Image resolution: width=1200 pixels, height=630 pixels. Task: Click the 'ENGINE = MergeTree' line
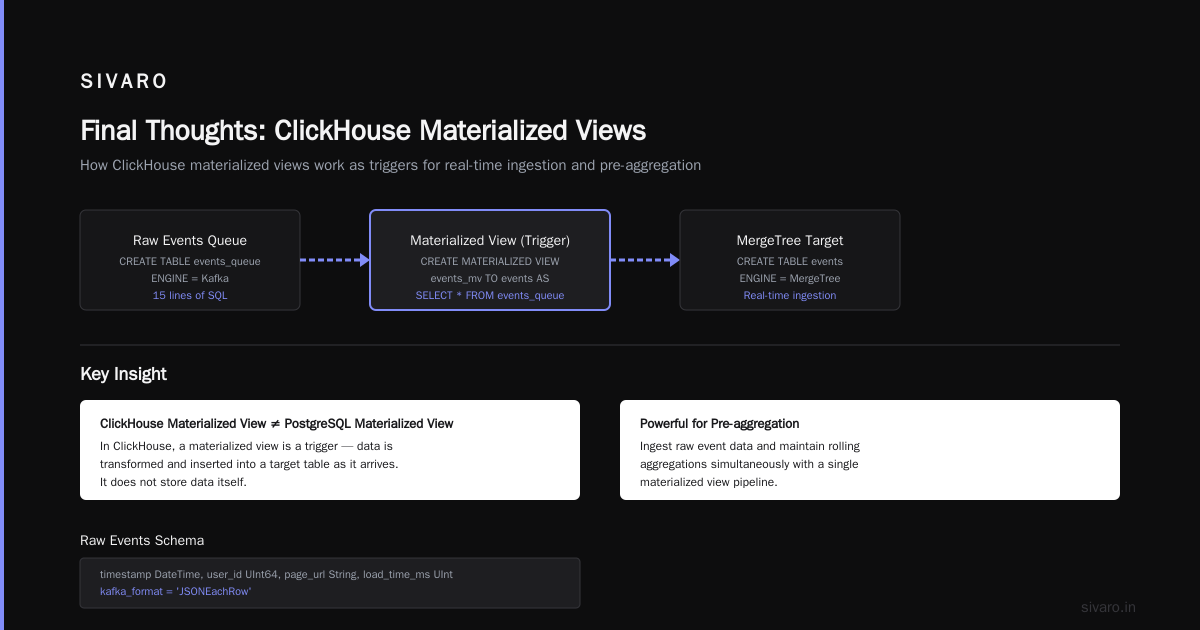click(790, 278)
